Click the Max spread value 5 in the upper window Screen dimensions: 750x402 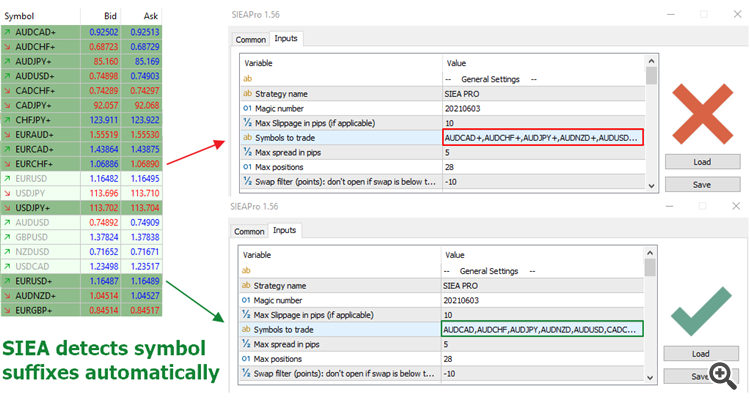click(x=447, y=153)
